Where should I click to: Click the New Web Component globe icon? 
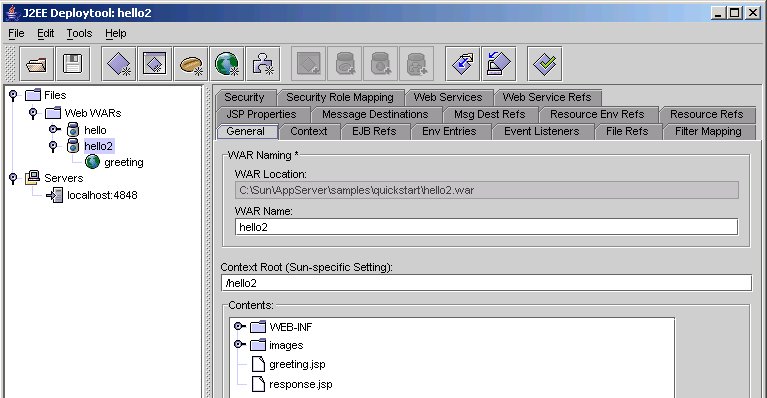226,64
